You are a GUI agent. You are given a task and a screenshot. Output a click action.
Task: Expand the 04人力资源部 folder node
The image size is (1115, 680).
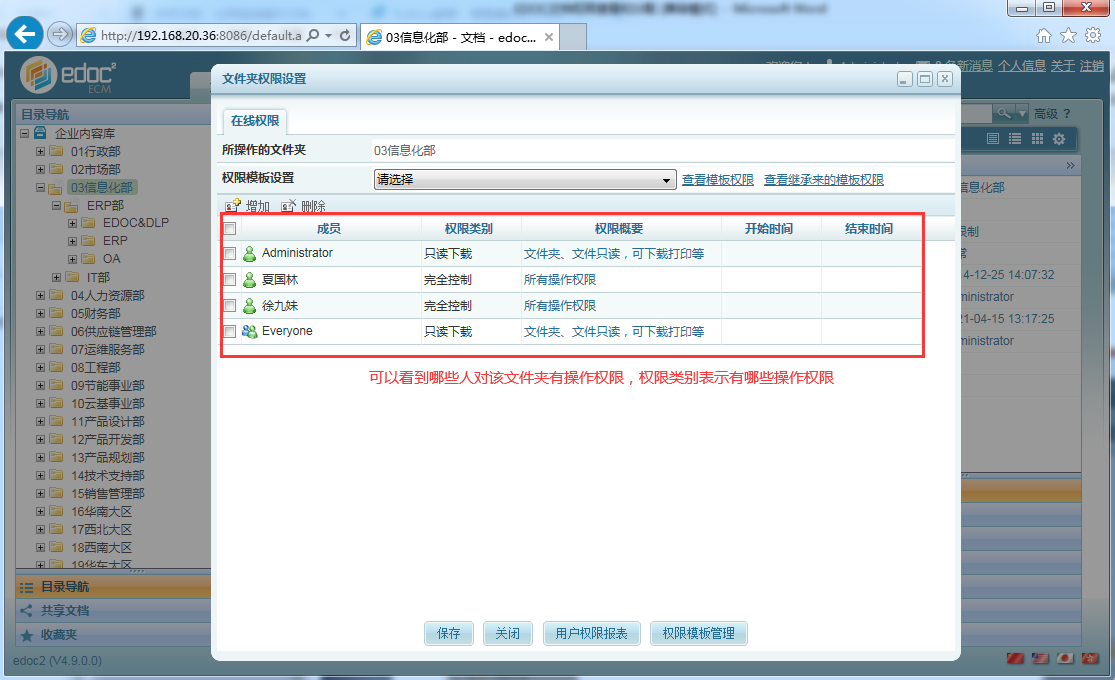pos(41,296)
